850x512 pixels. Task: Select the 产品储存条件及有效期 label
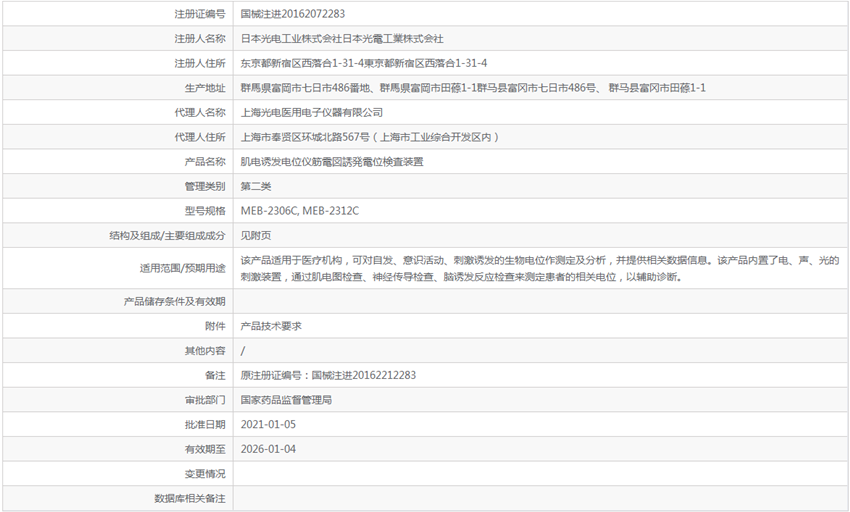175,301
